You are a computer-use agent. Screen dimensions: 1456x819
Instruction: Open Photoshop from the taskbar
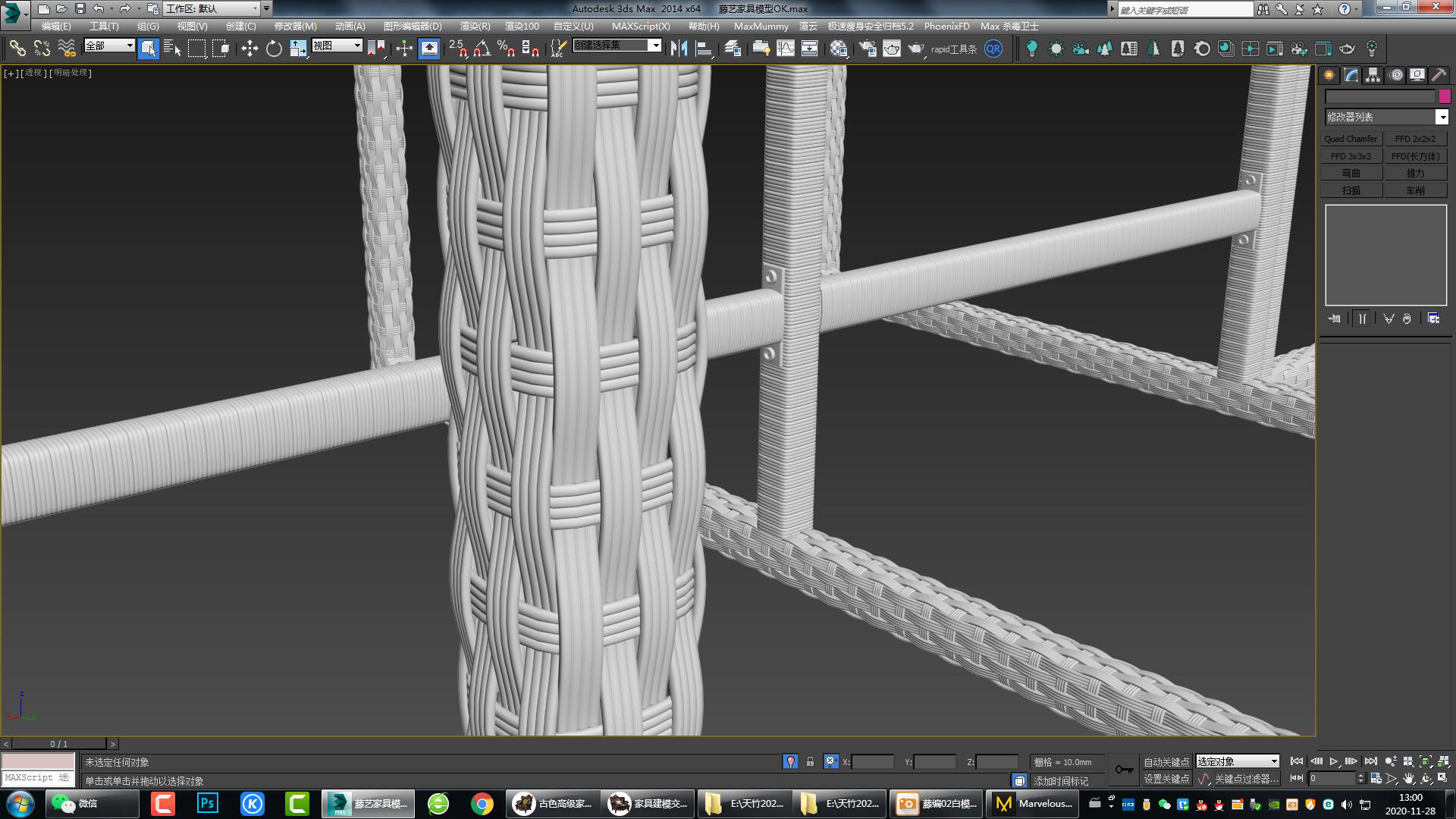(x=206, y=803)
